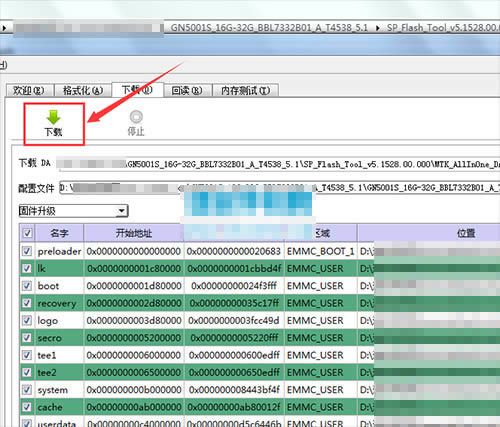The height and width of the screenshot is (427, 500).
Task: Click the 配置文件 path input field
Action: [279, 188]
